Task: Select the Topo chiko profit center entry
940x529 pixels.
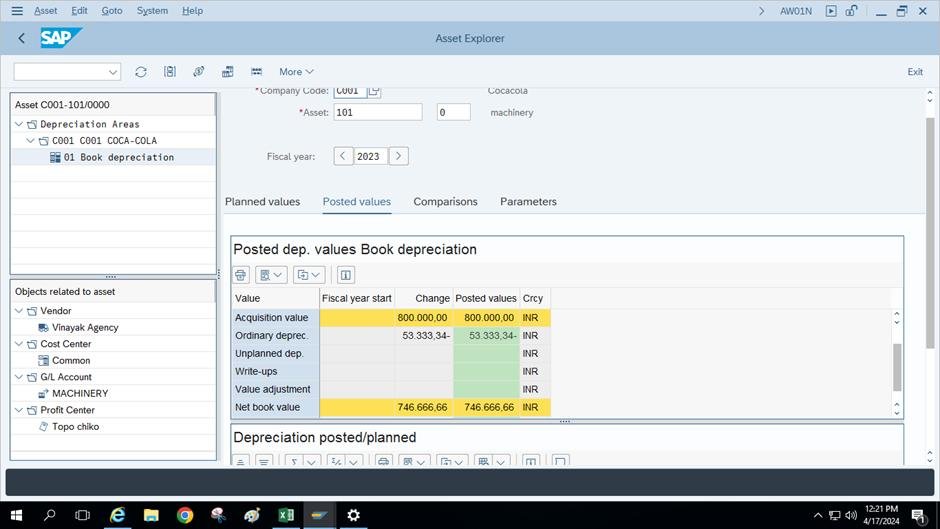Action: pyautogui.click(x=76, y=426)
